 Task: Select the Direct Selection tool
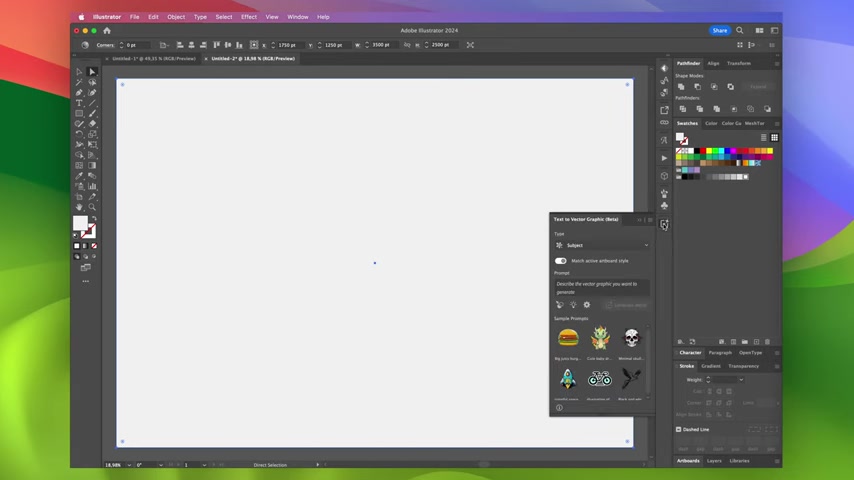[x=92, y=72]
